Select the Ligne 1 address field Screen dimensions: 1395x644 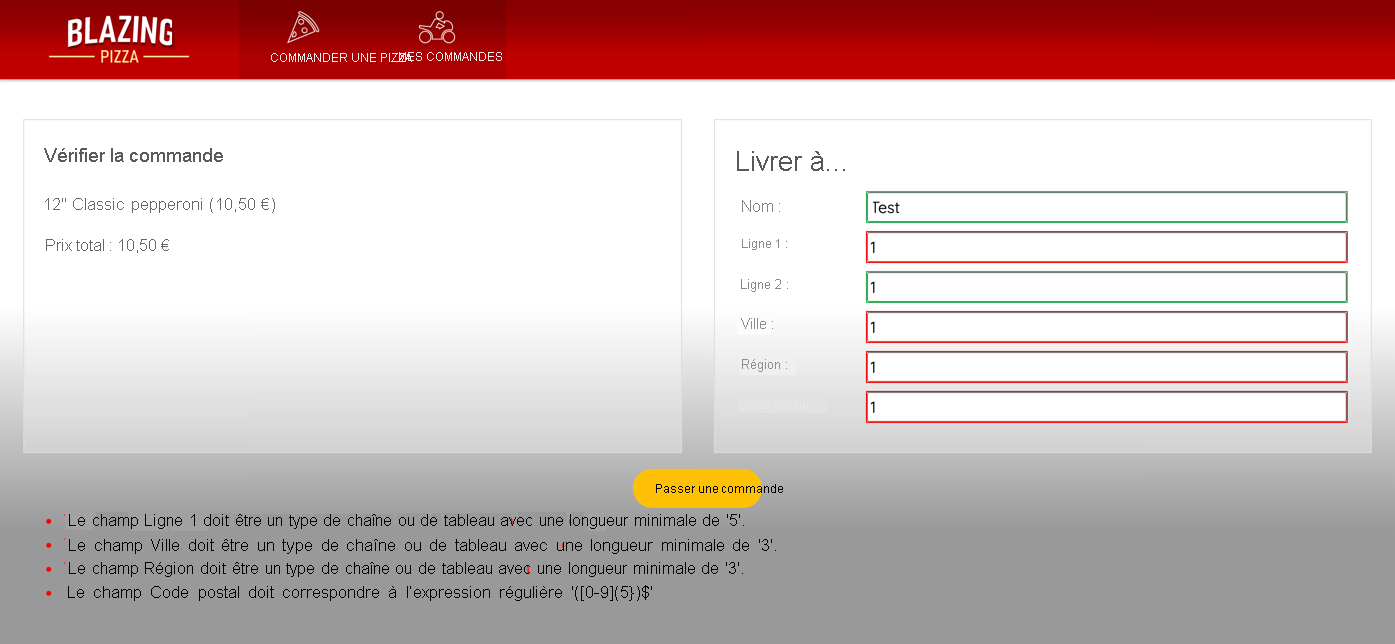tap(1106, 246)
